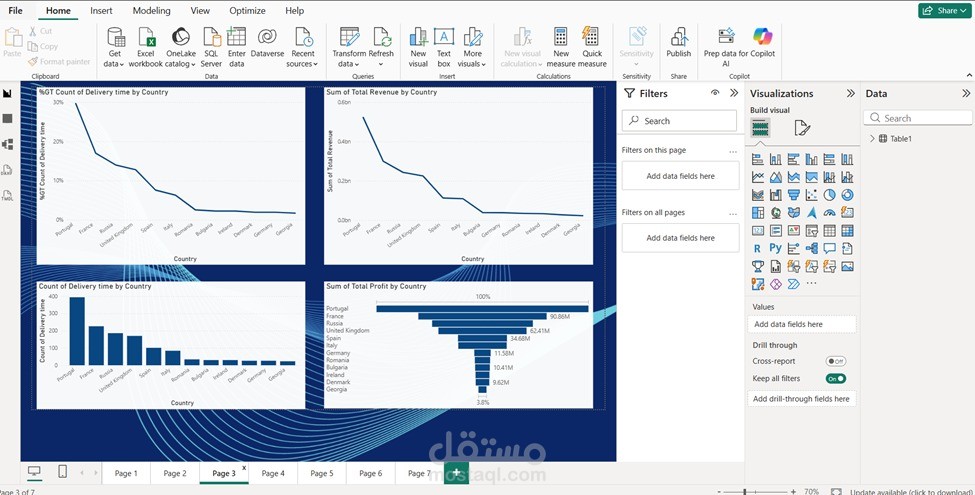Toggle Cross-report drill through switch
975x495 pixels.
coord(836,361)
